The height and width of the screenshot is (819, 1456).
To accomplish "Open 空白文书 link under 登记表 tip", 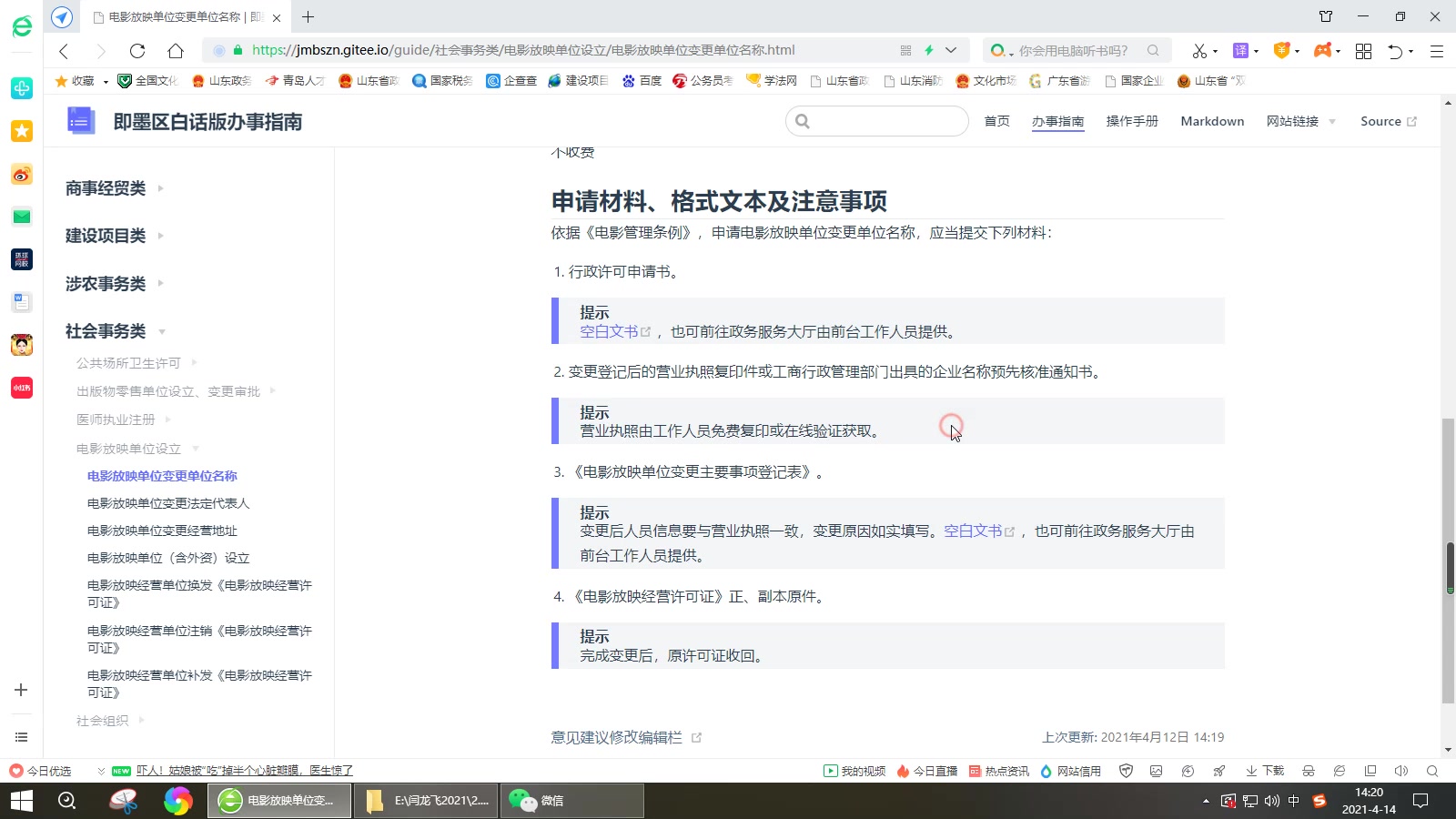I will 973,531.
